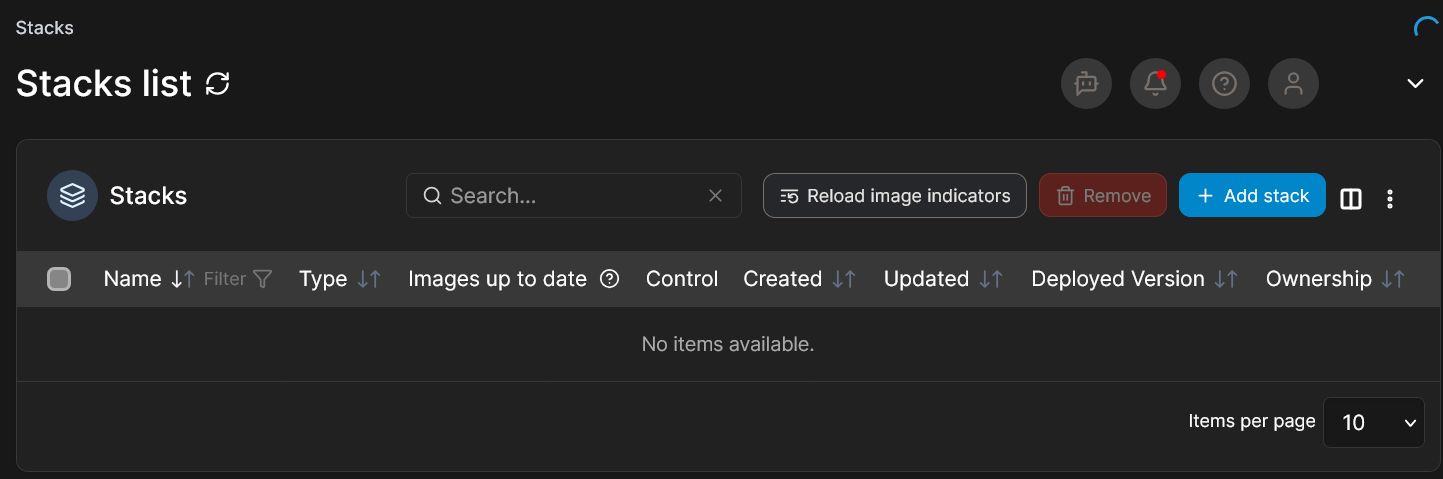Clear search field with X icon
Image resolution: width=1443 pixels, height=479 pixels.
715,196
